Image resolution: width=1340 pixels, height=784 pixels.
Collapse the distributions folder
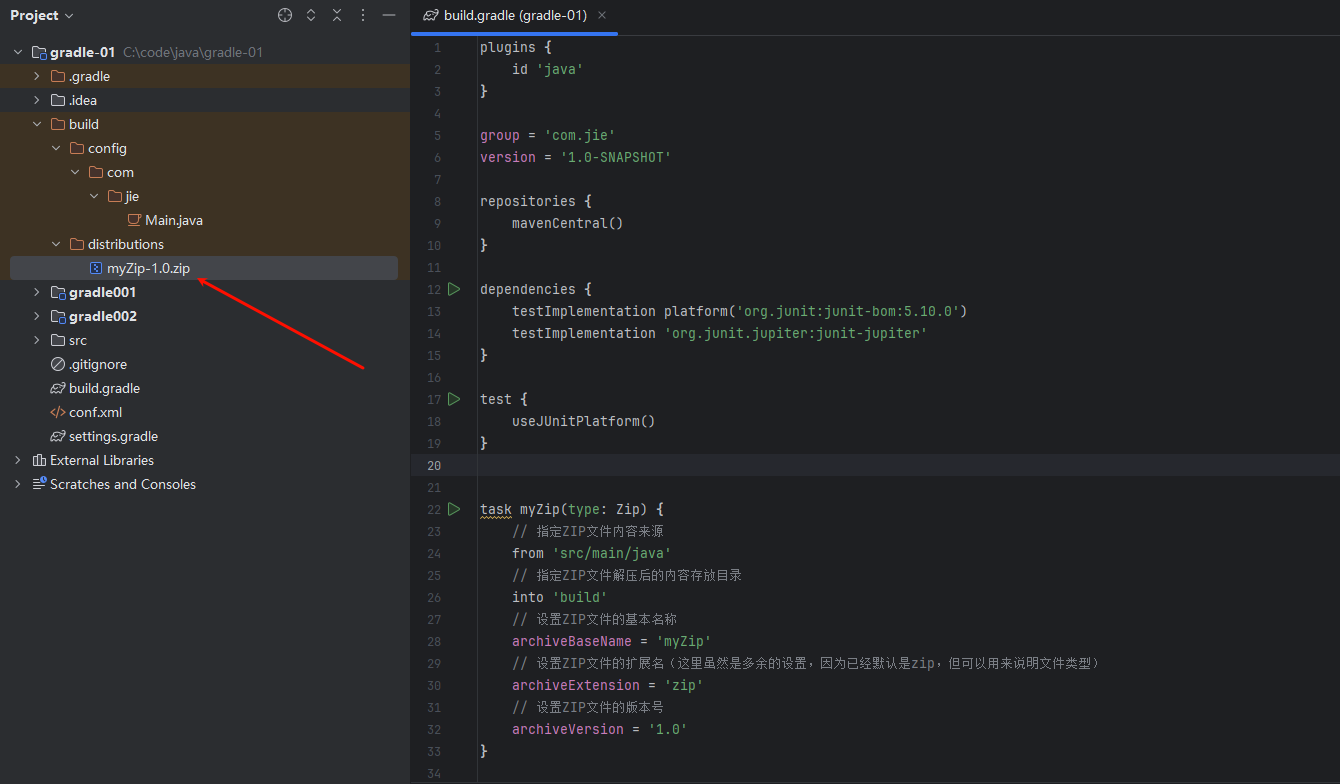pyautogui.click(x=56, y=244)
